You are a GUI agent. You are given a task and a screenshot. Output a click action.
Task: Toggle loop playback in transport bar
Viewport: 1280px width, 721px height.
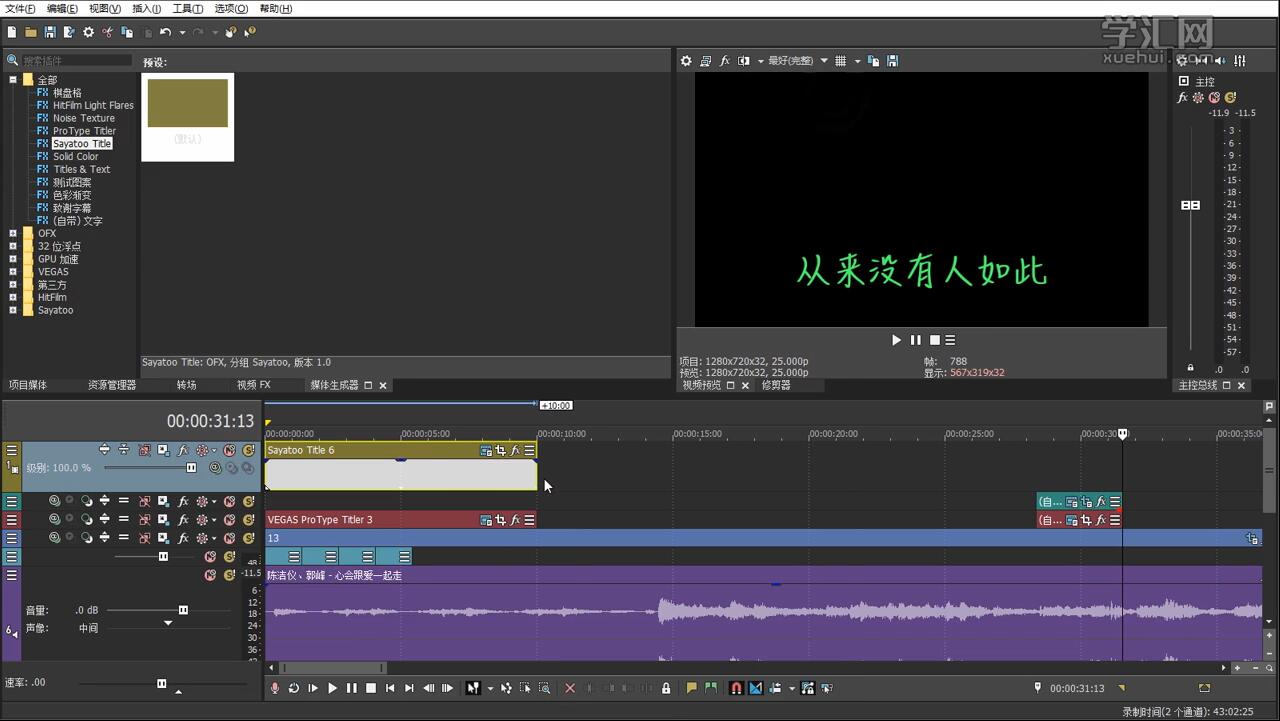pyautogui.click(x=294, y=688)
